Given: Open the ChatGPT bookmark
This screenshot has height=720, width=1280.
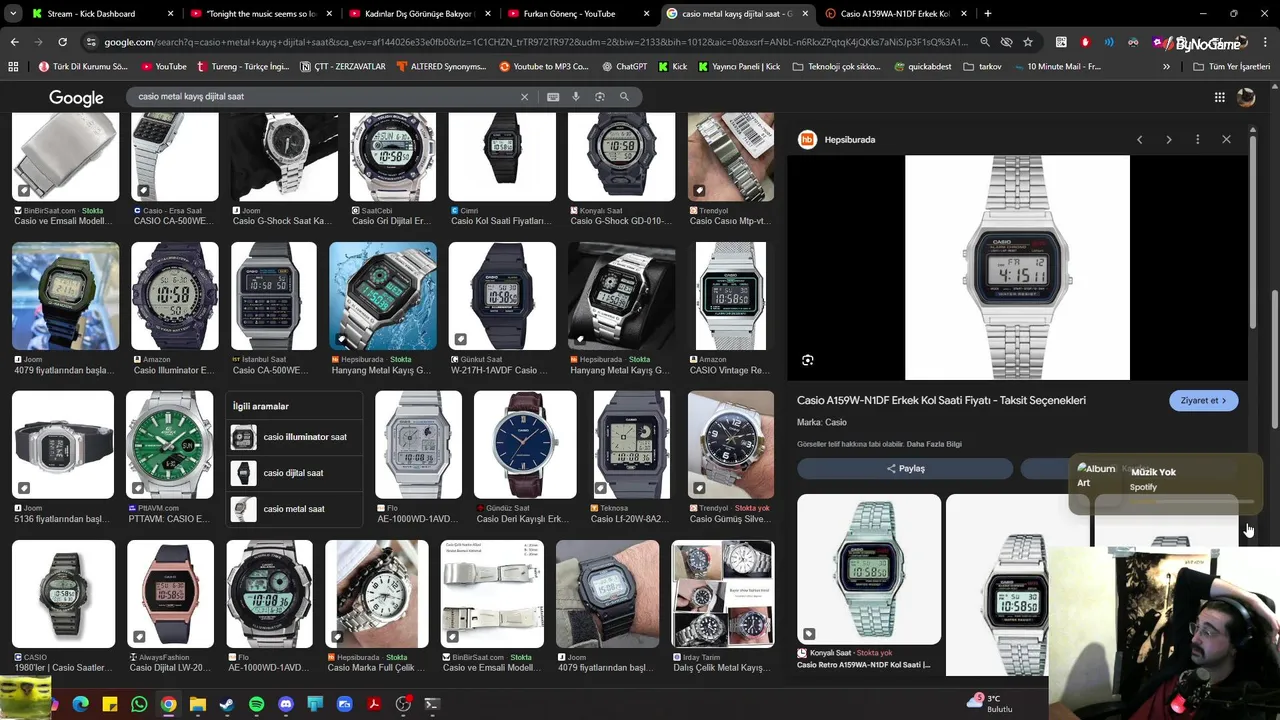Looking at the screenshot, I should point(625,66).
